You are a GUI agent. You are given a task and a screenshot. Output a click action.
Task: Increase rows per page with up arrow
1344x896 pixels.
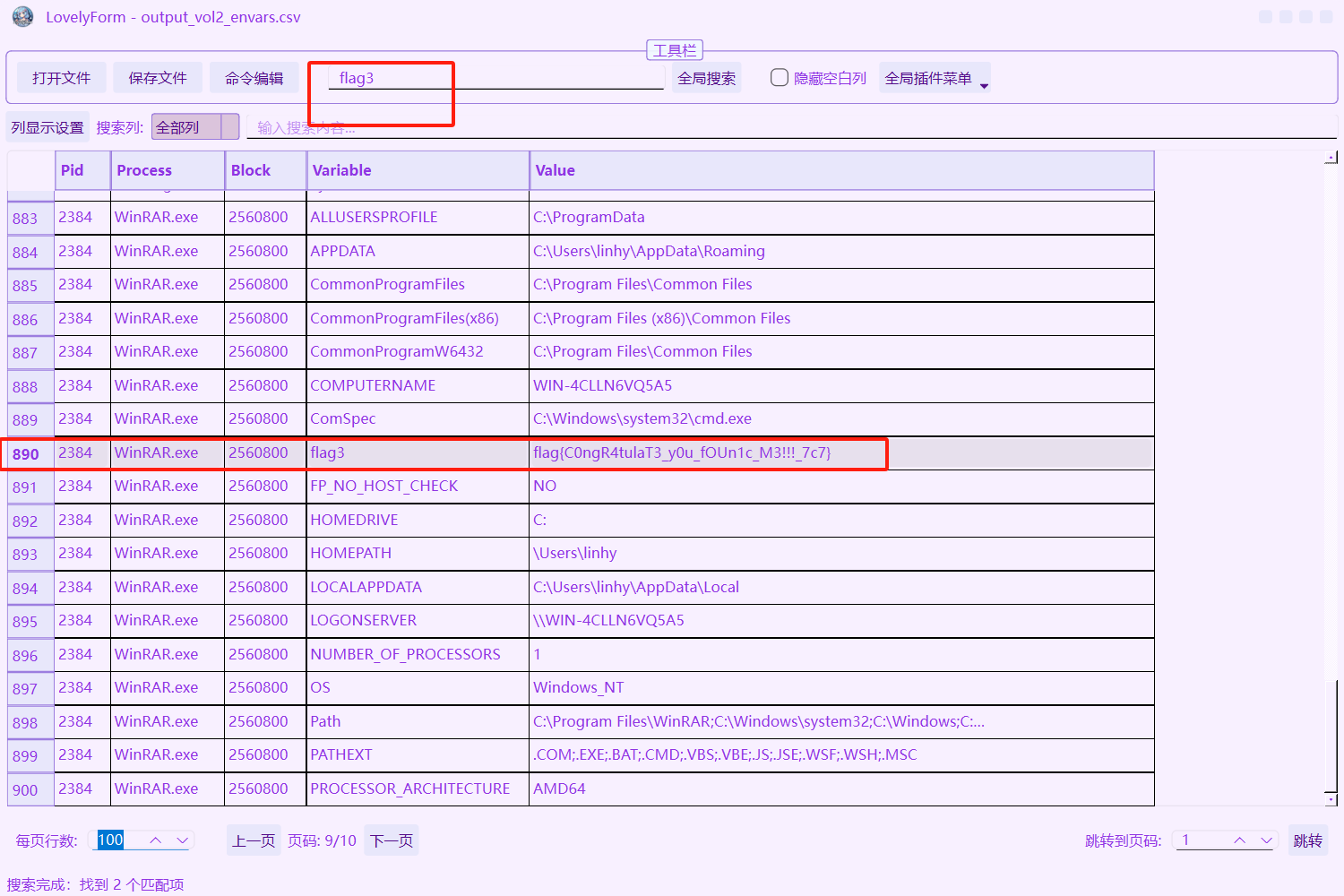(156, 840)
